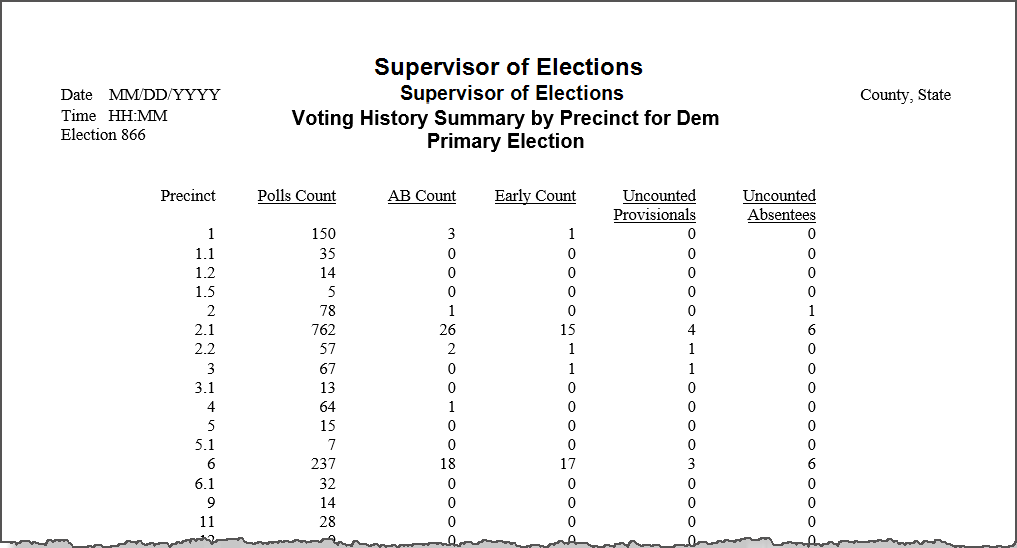Click the Date MM/DD/YYYY field
The image size is (1017, 548).
tap(141, 95)
